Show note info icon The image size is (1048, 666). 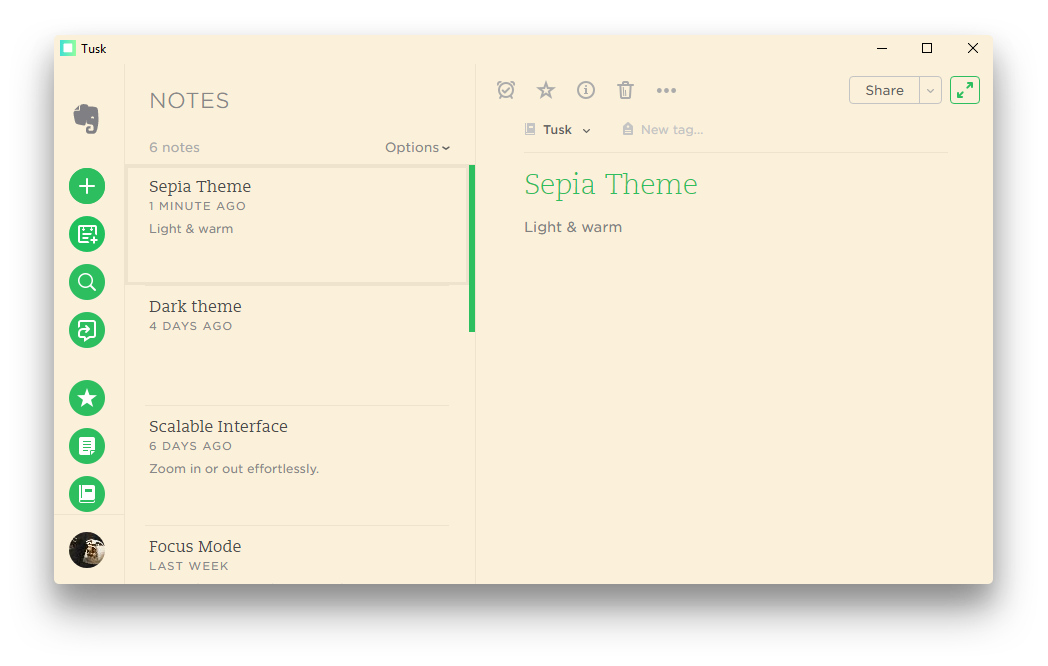pos(585,90)
